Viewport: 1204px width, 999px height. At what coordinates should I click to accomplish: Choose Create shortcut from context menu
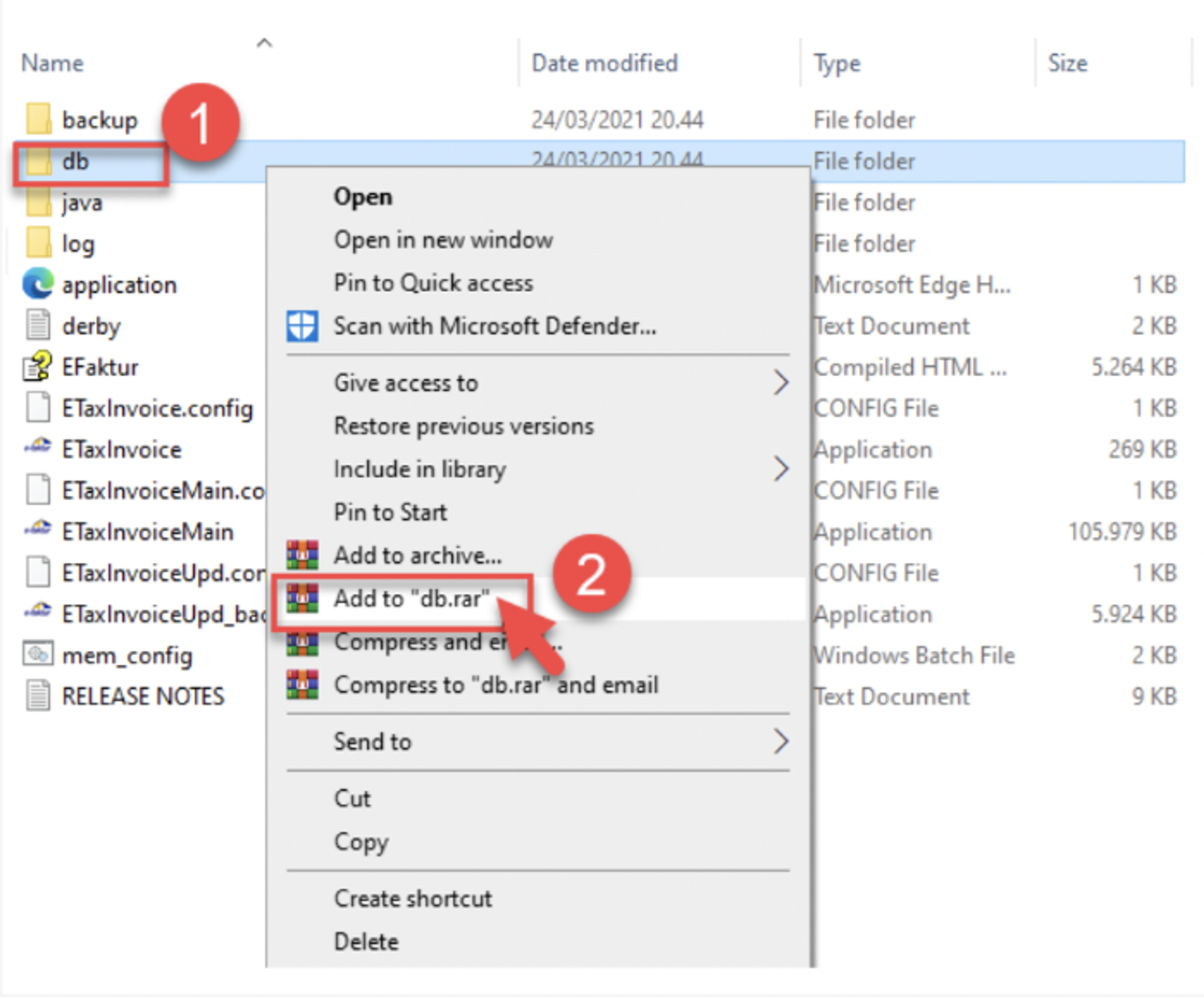point(413,899)
